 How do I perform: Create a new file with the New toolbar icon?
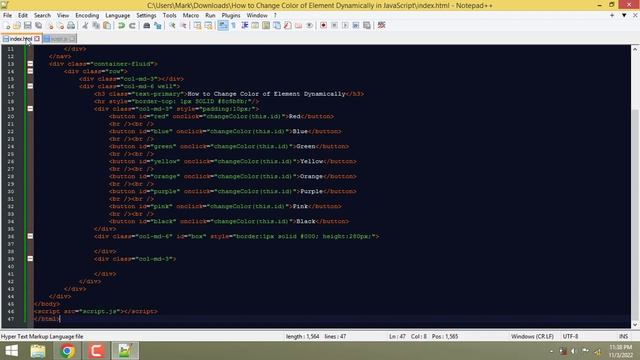pos(7,25)
